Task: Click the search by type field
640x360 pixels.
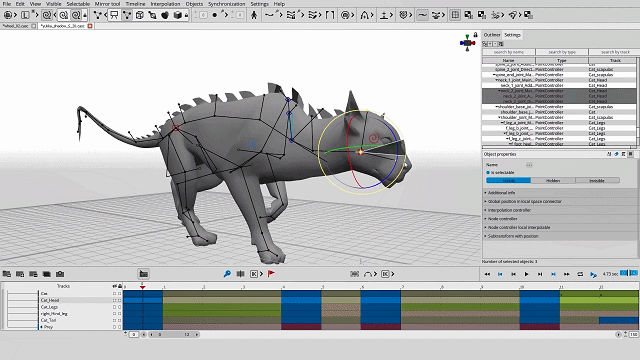Action: pyautogui.click(x=562, y=52)
